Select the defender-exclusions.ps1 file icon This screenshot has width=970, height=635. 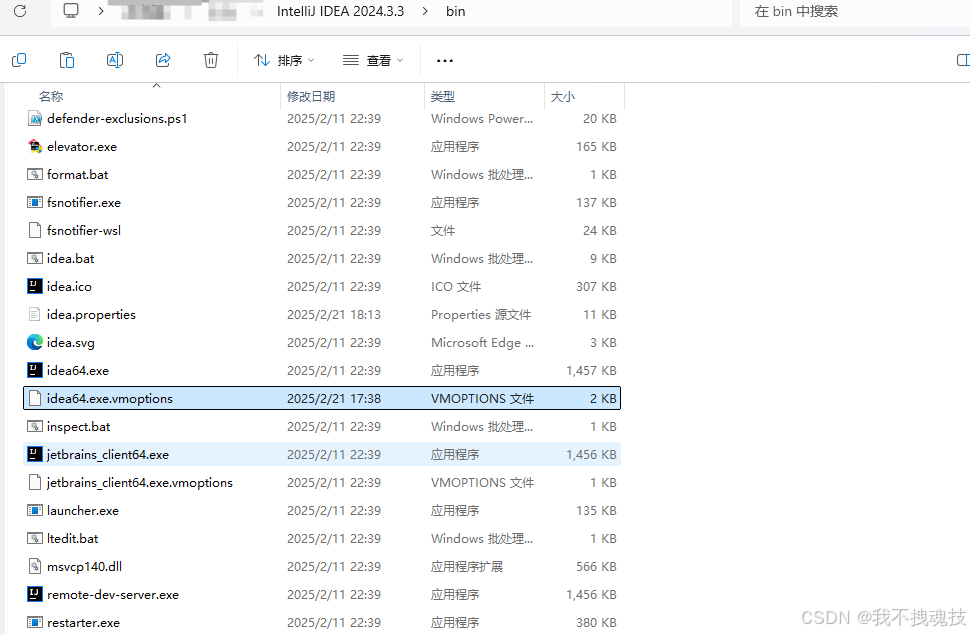35,118
